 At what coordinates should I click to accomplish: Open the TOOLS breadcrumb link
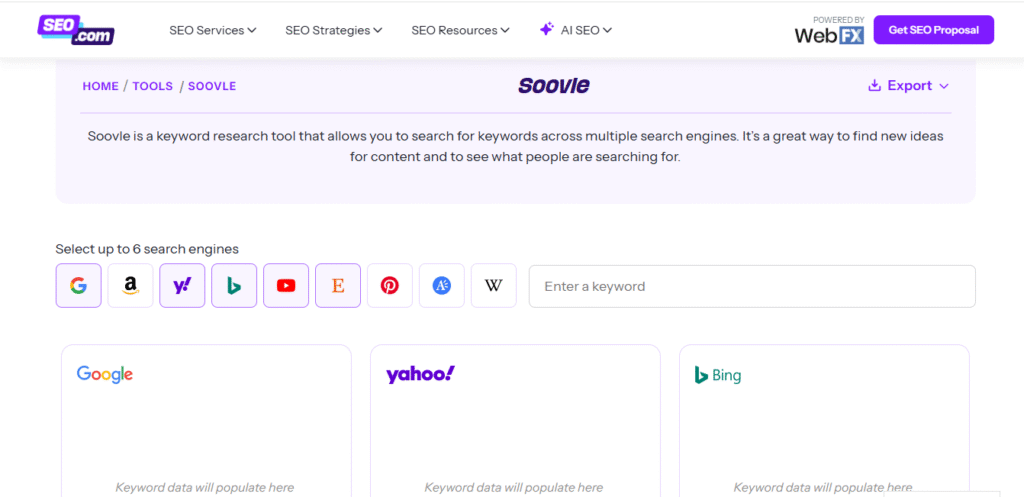[x=153, y=86]
